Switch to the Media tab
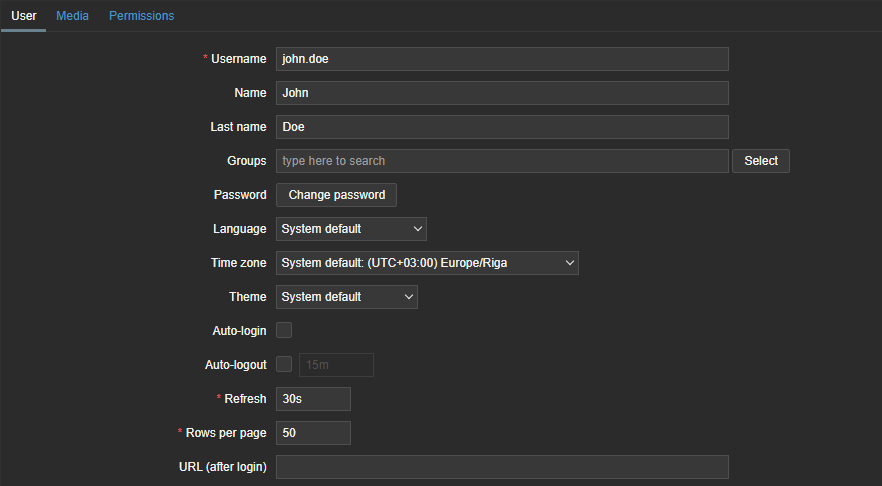The height and width of the screenshot is (486, 882). 72,16
